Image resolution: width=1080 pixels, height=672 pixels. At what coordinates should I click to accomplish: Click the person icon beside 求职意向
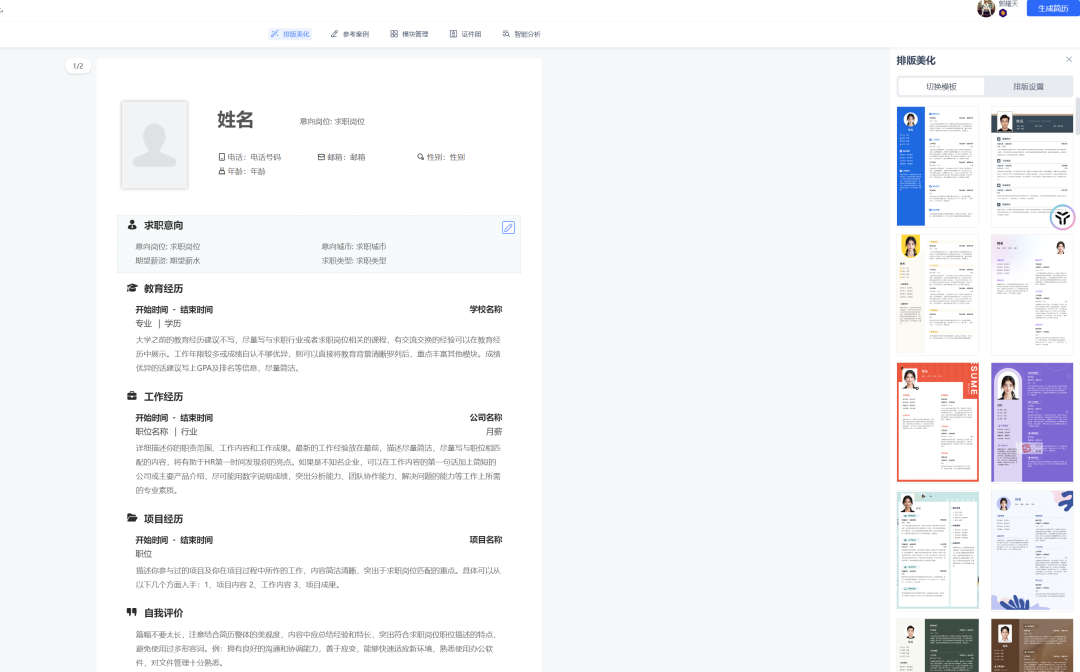132,225
